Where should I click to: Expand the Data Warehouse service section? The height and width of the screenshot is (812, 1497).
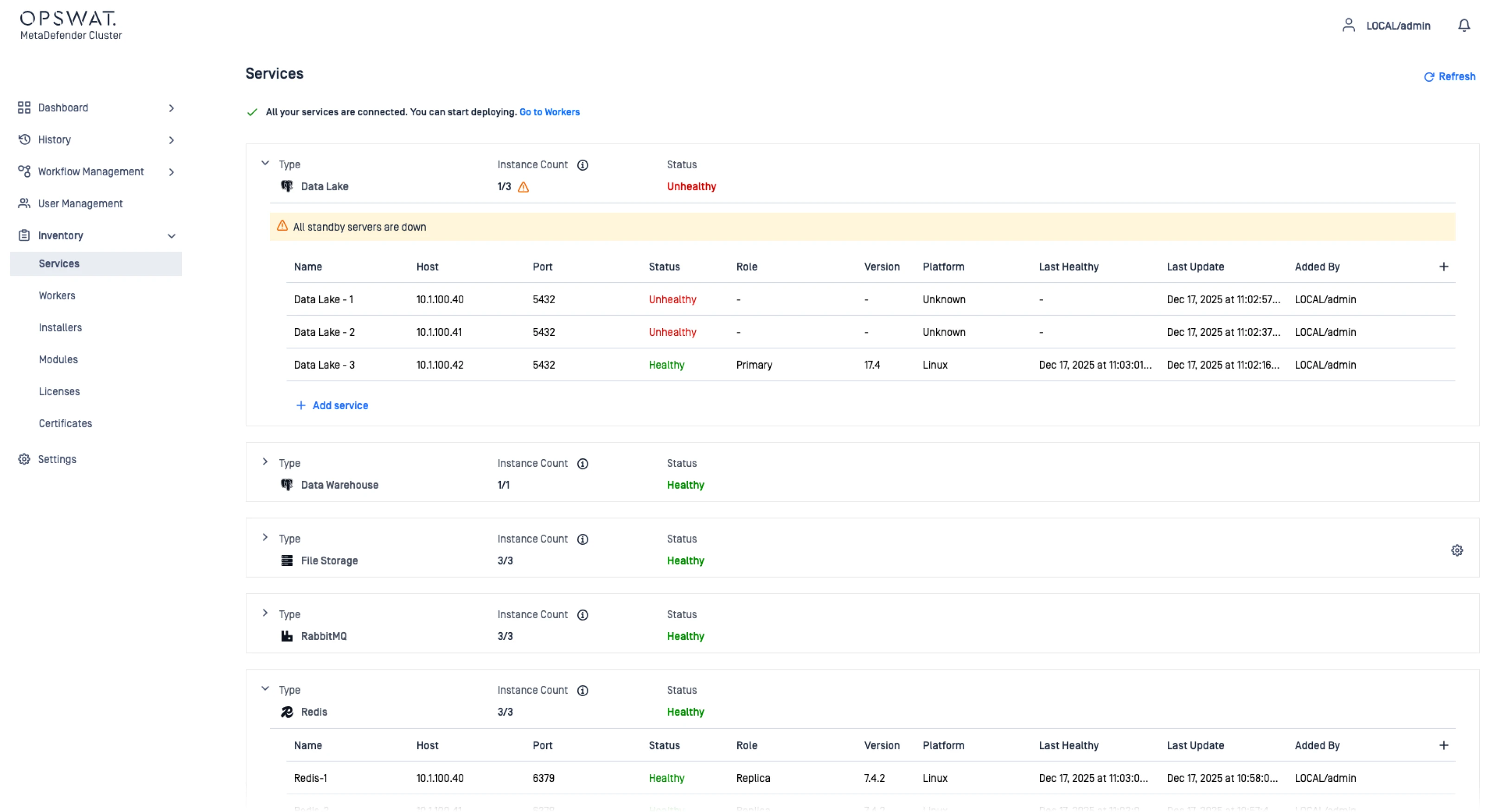click(265, 462)
